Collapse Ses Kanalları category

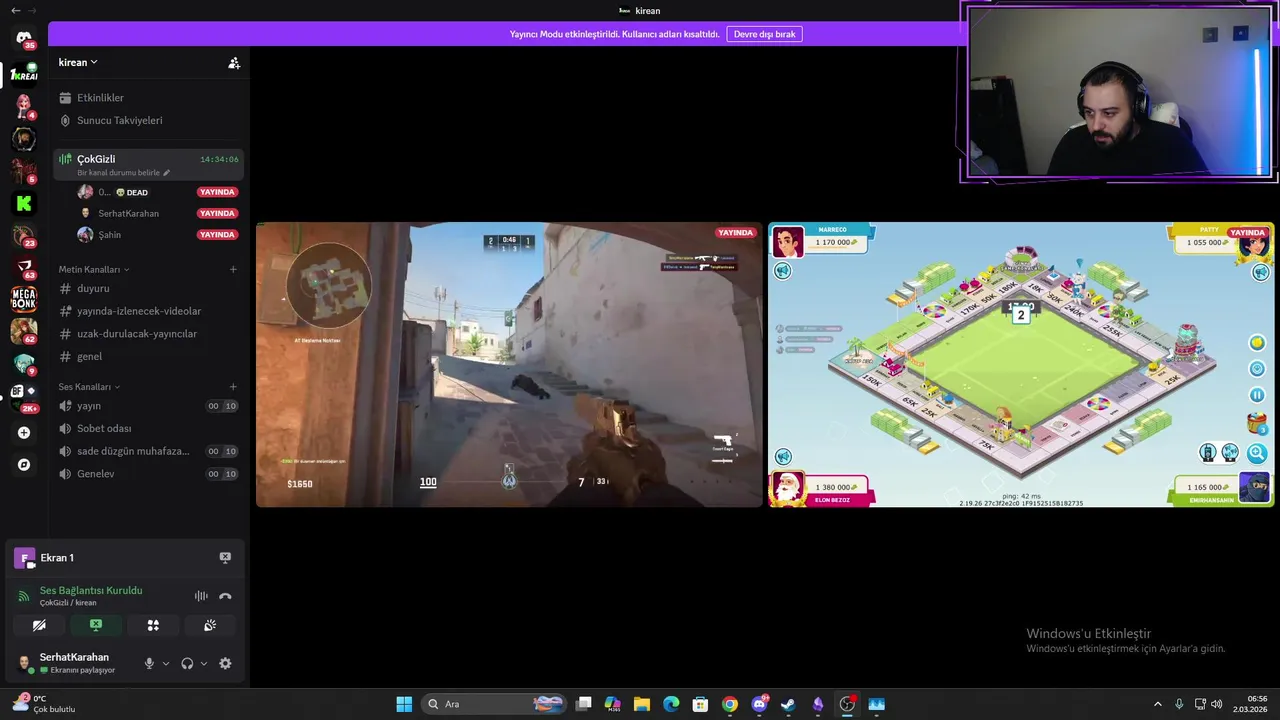coord(89,387)
